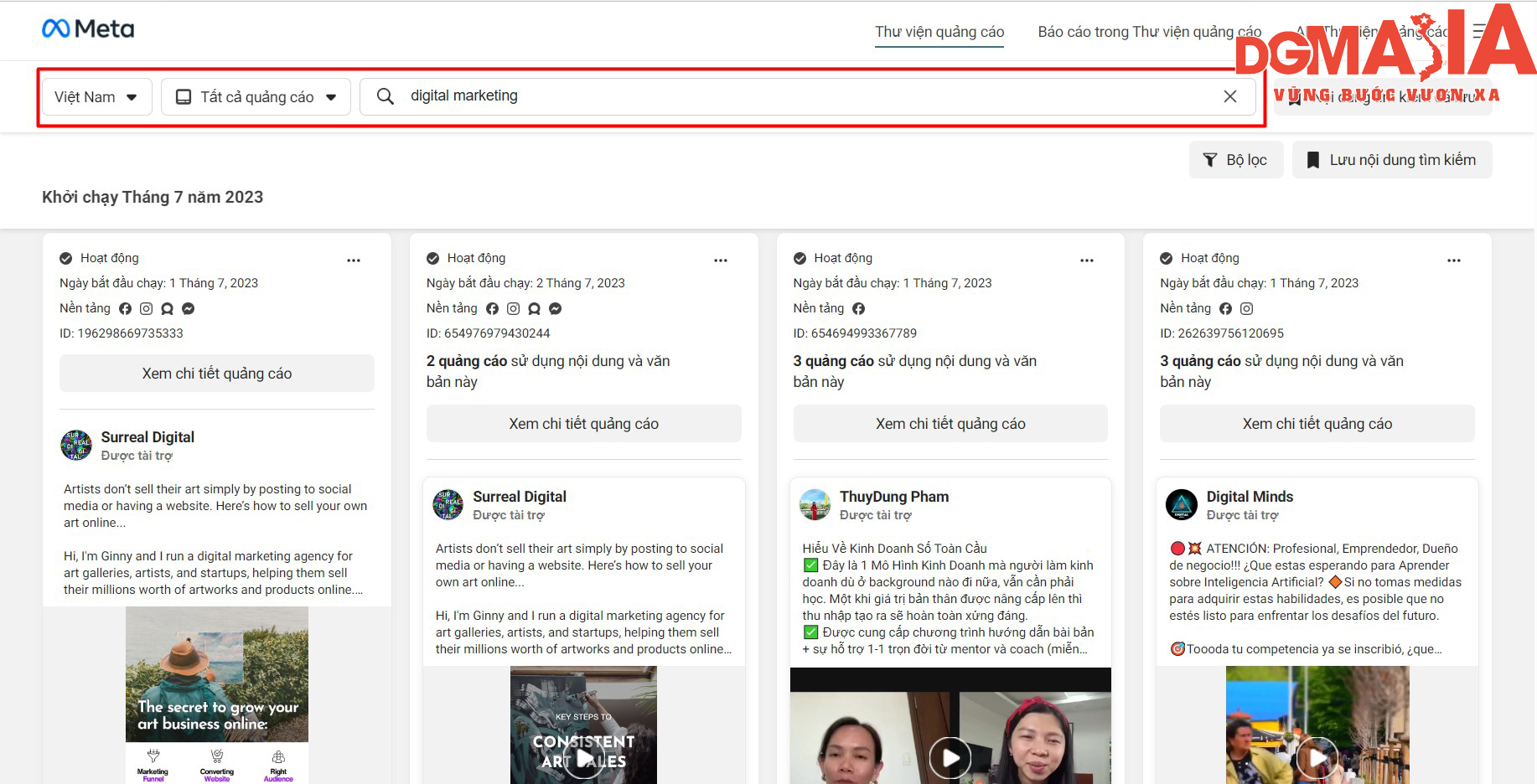View ad details for ID 196298669735333
Image resolution: width=1537 pixels, height=784 pixels.
click(x=217, y=374)
